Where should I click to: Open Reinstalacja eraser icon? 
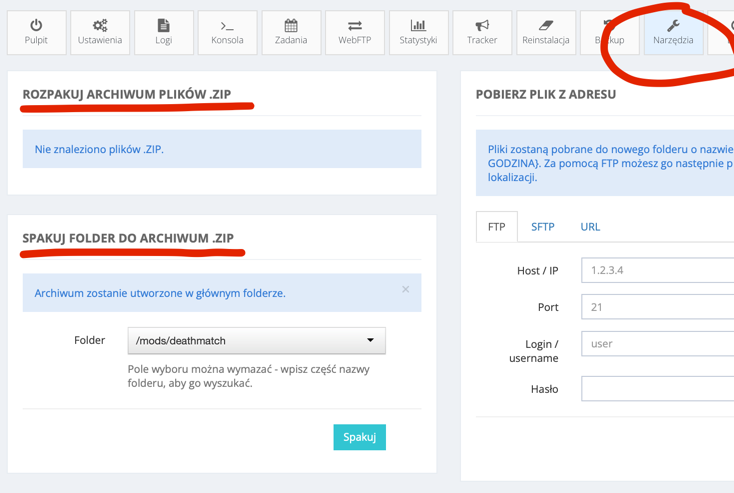pos(546,26)
